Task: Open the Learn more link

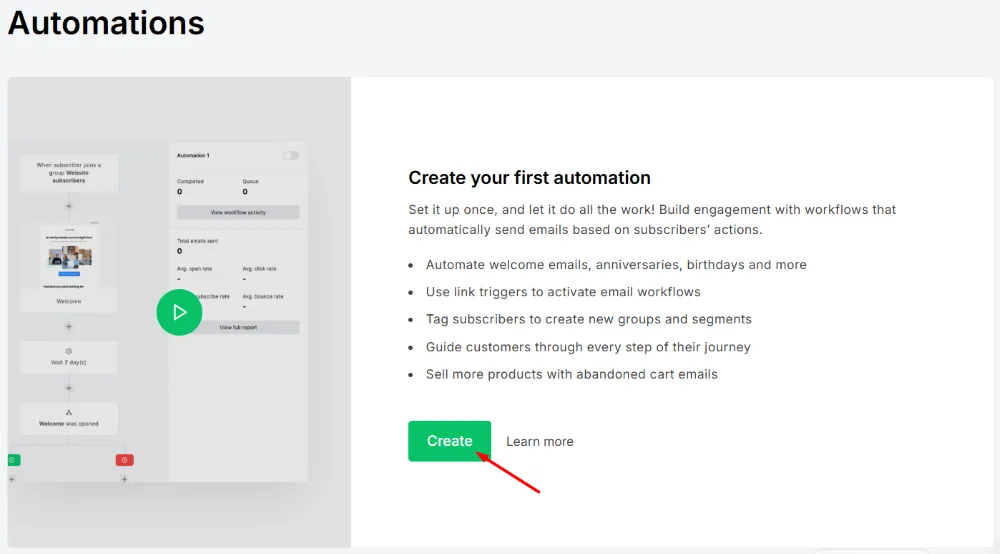Action: click(x=539, y=442)
